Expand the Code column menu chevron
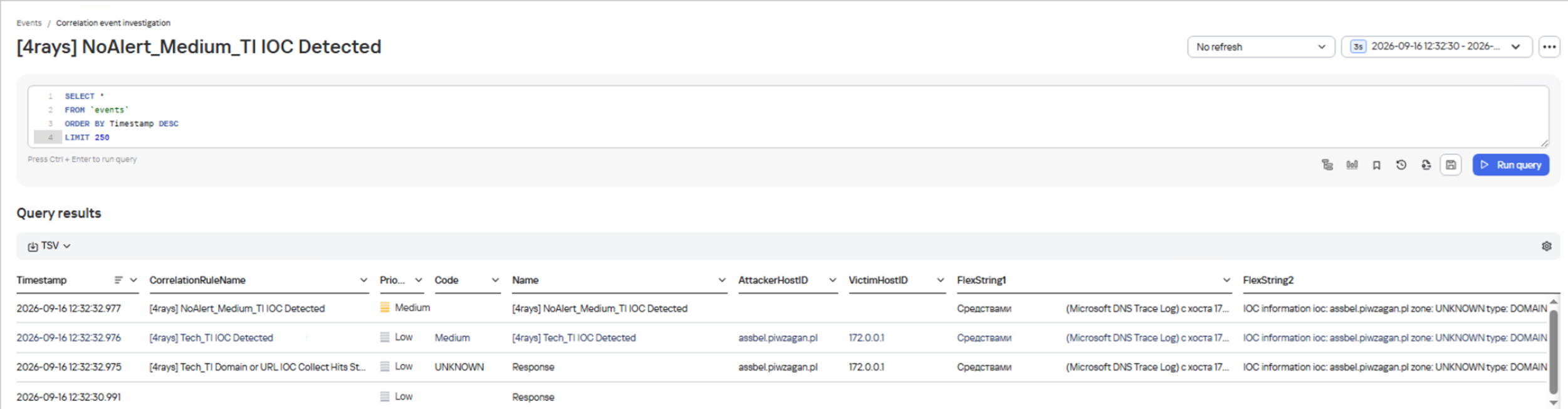 click(495, 280)
